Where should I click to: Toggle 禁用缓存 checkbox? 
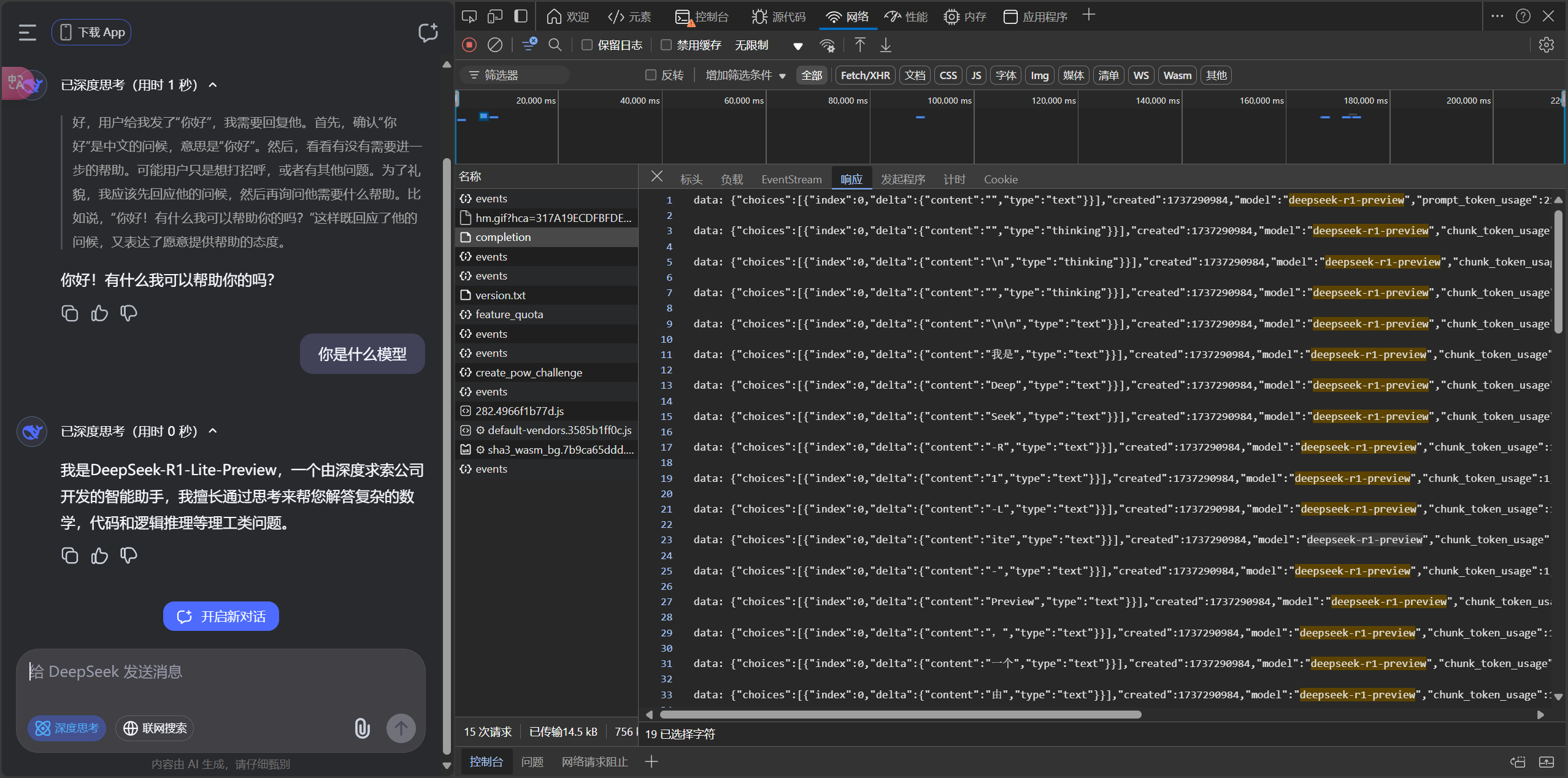[x=666, y=45]
